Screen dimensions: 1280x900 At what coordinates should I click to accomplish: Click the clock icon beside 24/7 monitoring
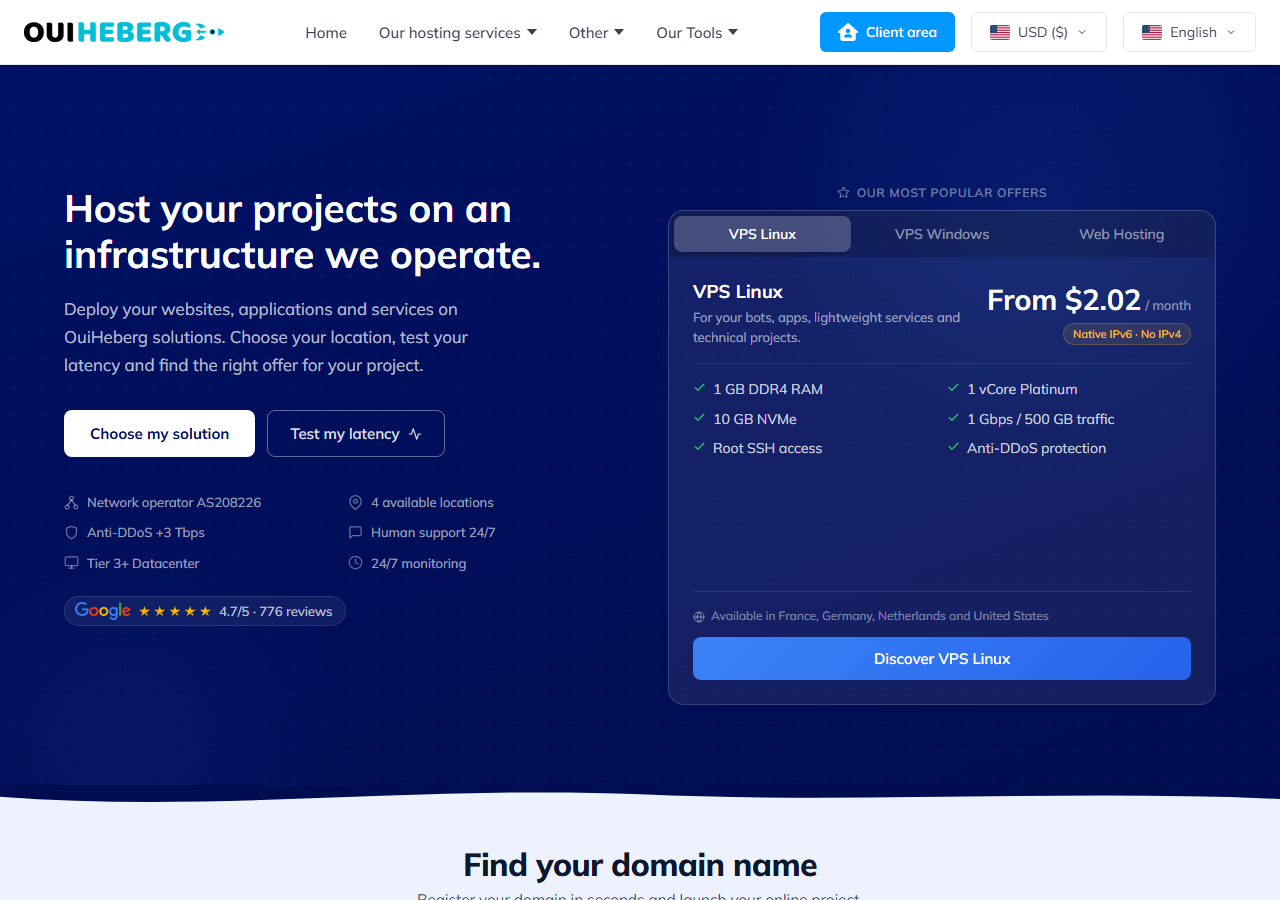[x=355, y=563]
